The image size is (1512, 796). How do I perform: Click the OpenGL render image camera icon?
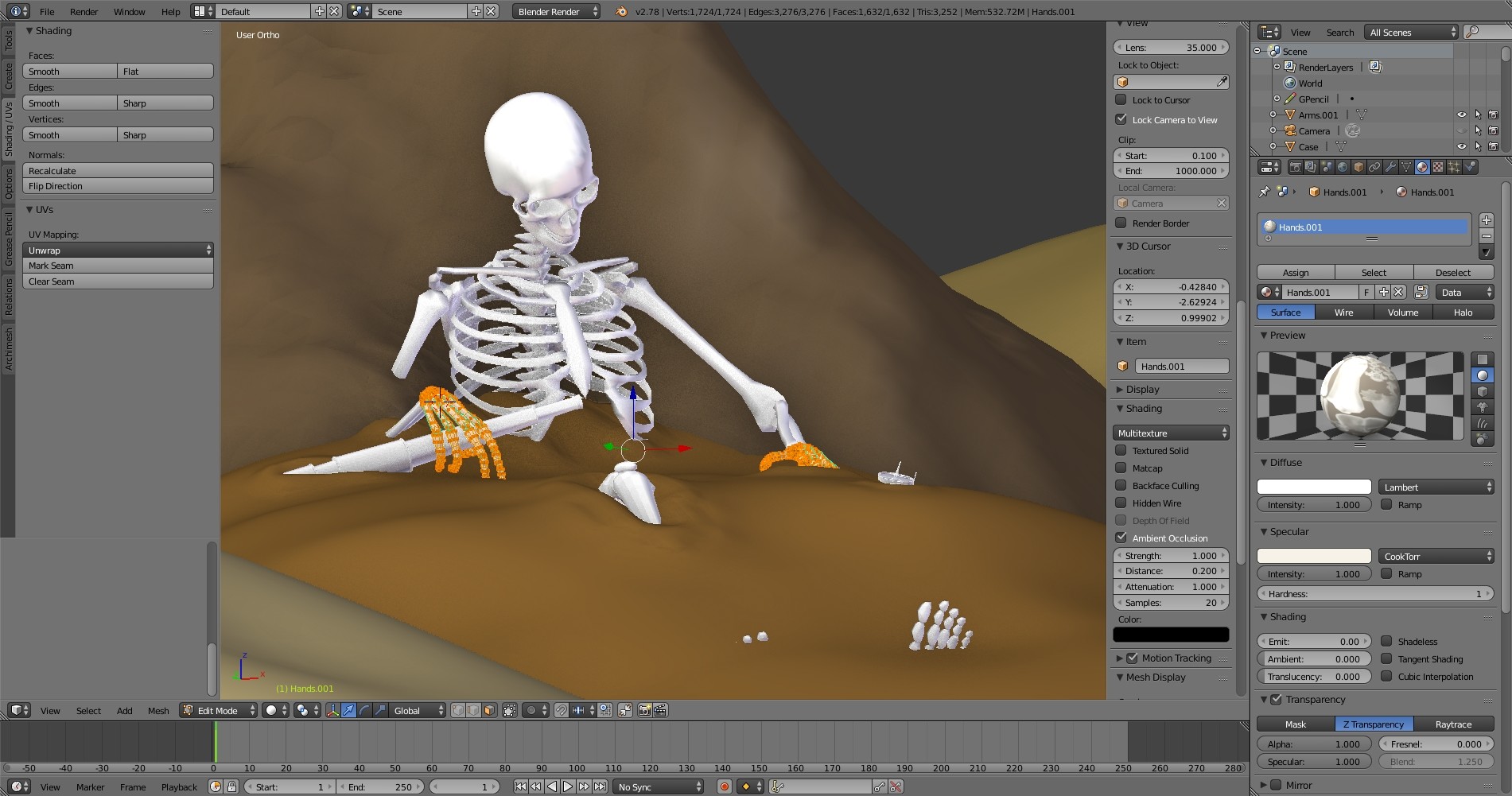[644, 710]
